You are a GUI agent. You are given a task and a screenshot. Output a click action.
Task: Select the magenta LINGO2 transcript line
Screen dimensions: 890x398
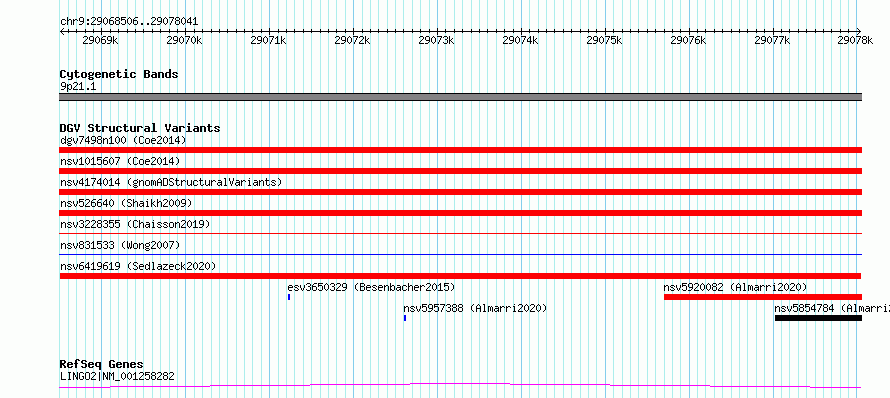461,386
